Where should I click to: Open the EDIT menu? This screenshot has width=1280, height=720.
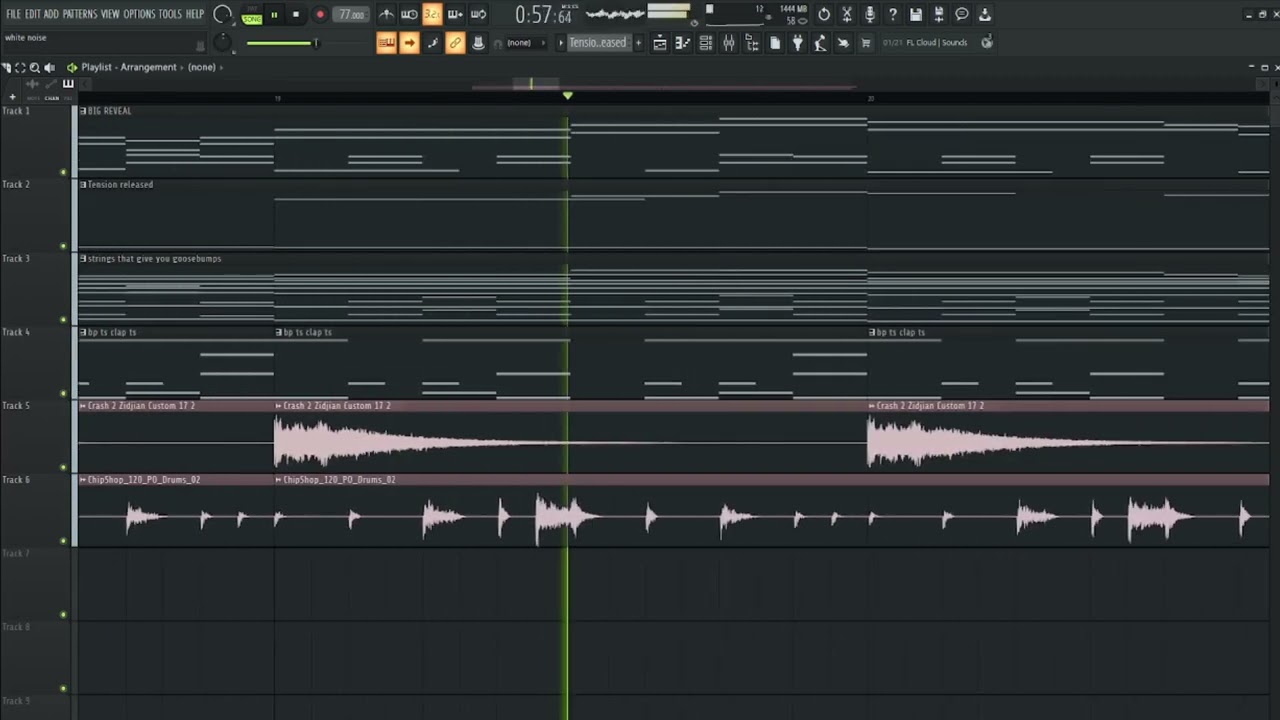pos(33,14)
